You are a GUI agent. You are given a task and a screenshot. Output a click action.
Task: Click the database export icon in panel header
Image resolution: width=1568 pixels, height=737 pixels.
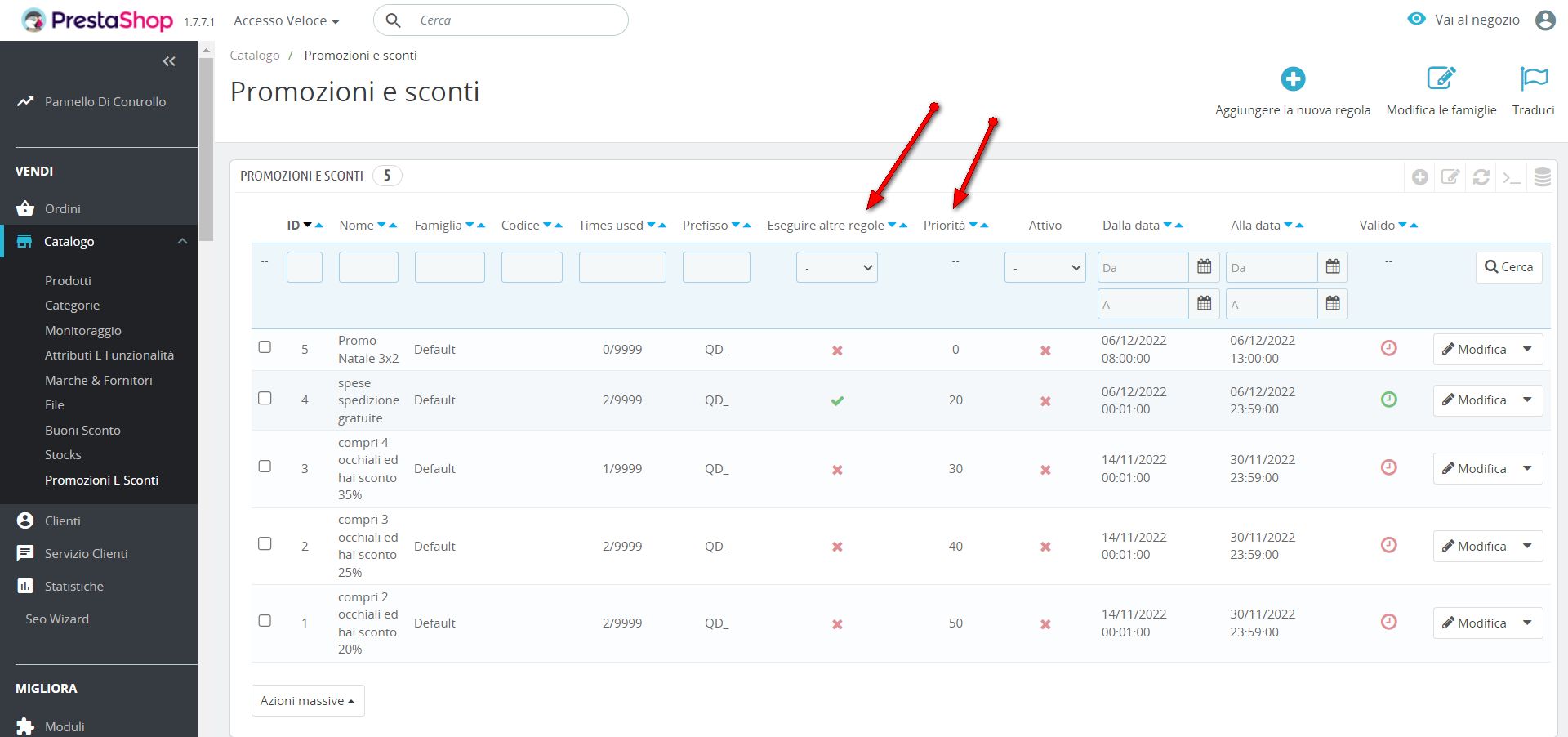(x=1542, y=177)
